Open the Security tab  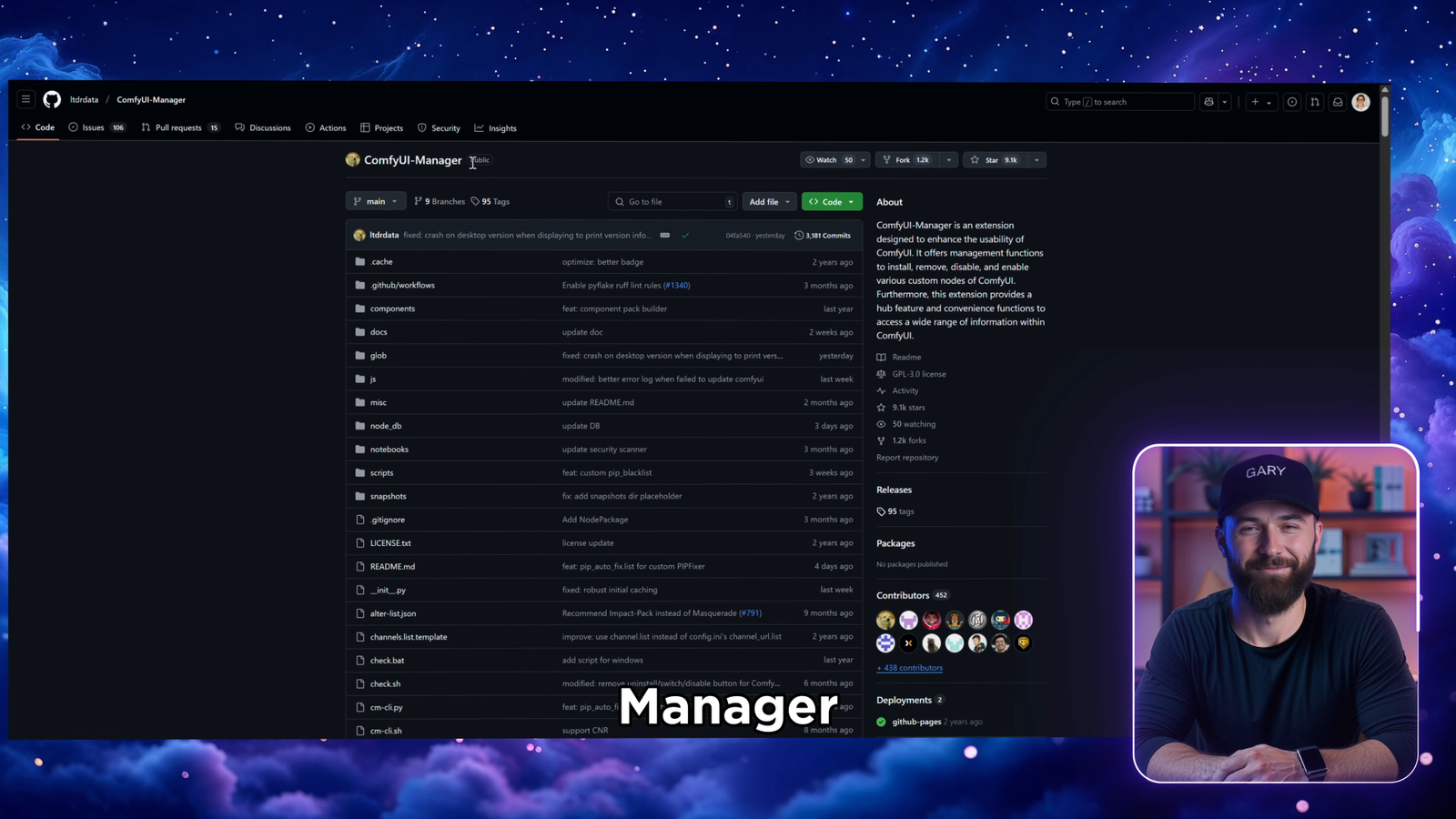point(439,127)
